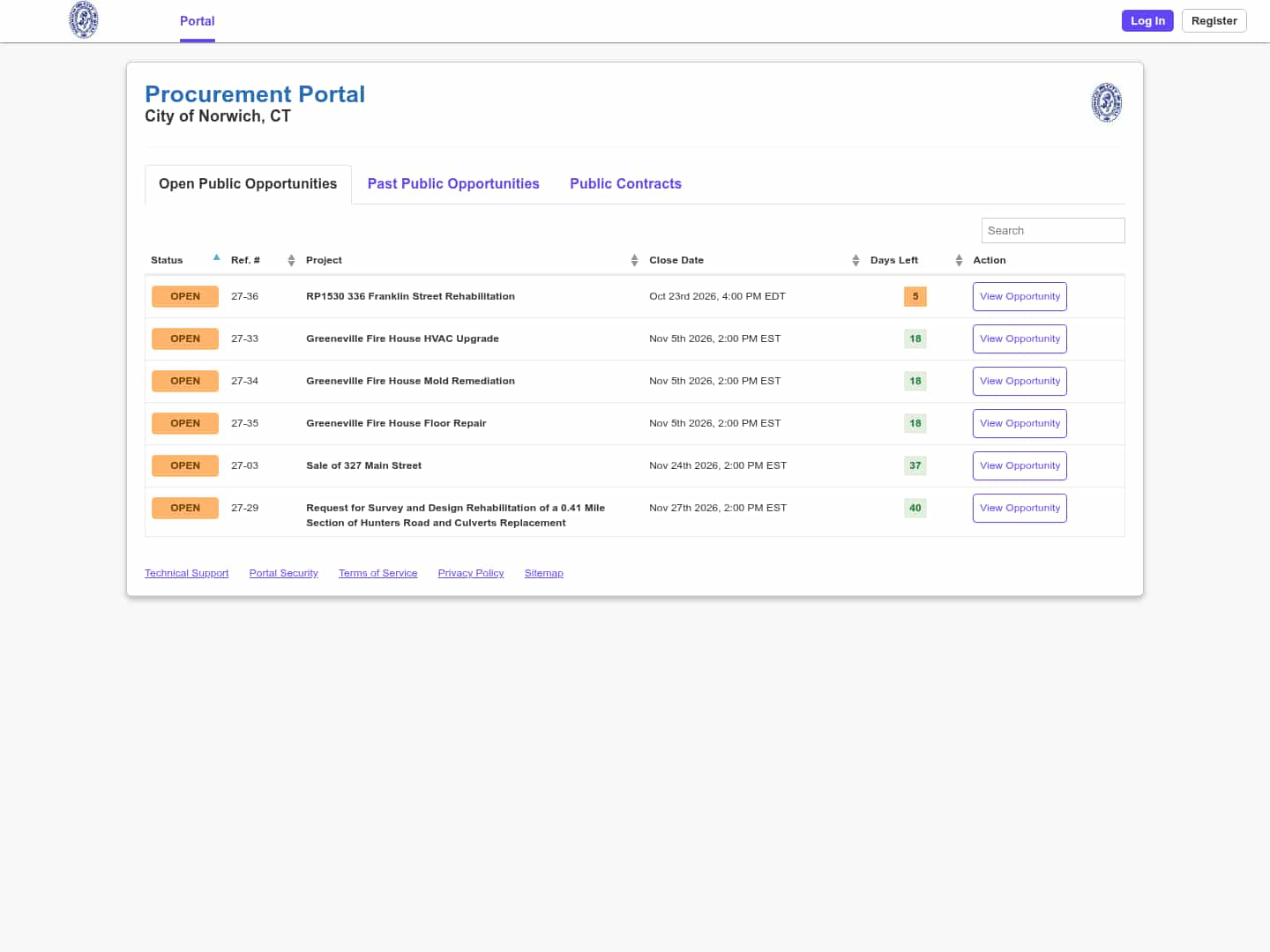Click close date Nov 24th 2026, 2:00 PM EST
Viewport: 1270px width, 952px height.
coord(718,466)
